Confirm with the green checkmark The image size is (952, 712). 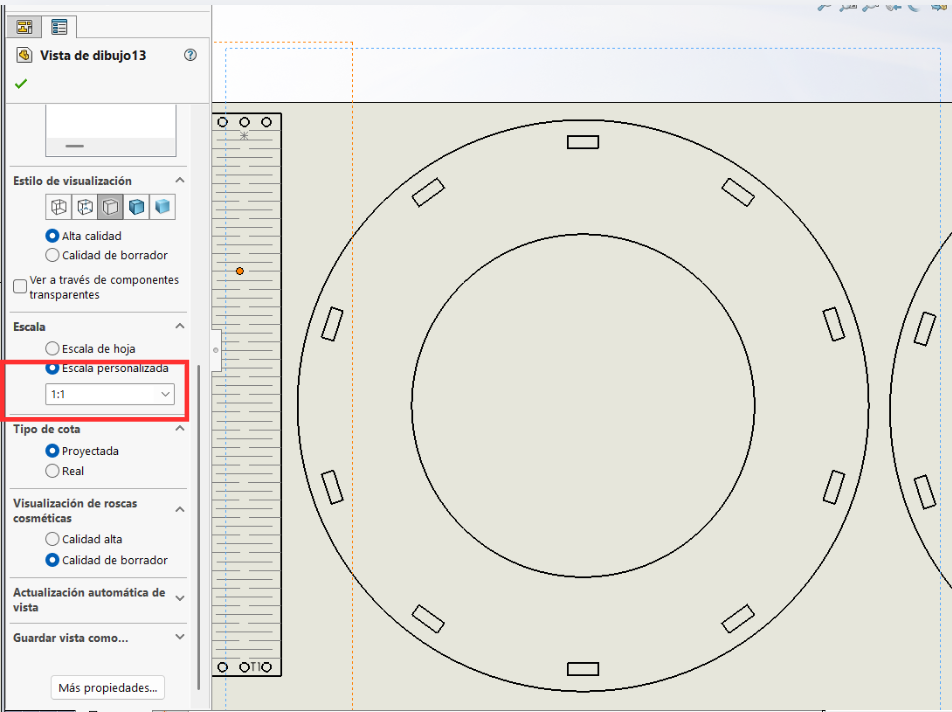point(21,84)
